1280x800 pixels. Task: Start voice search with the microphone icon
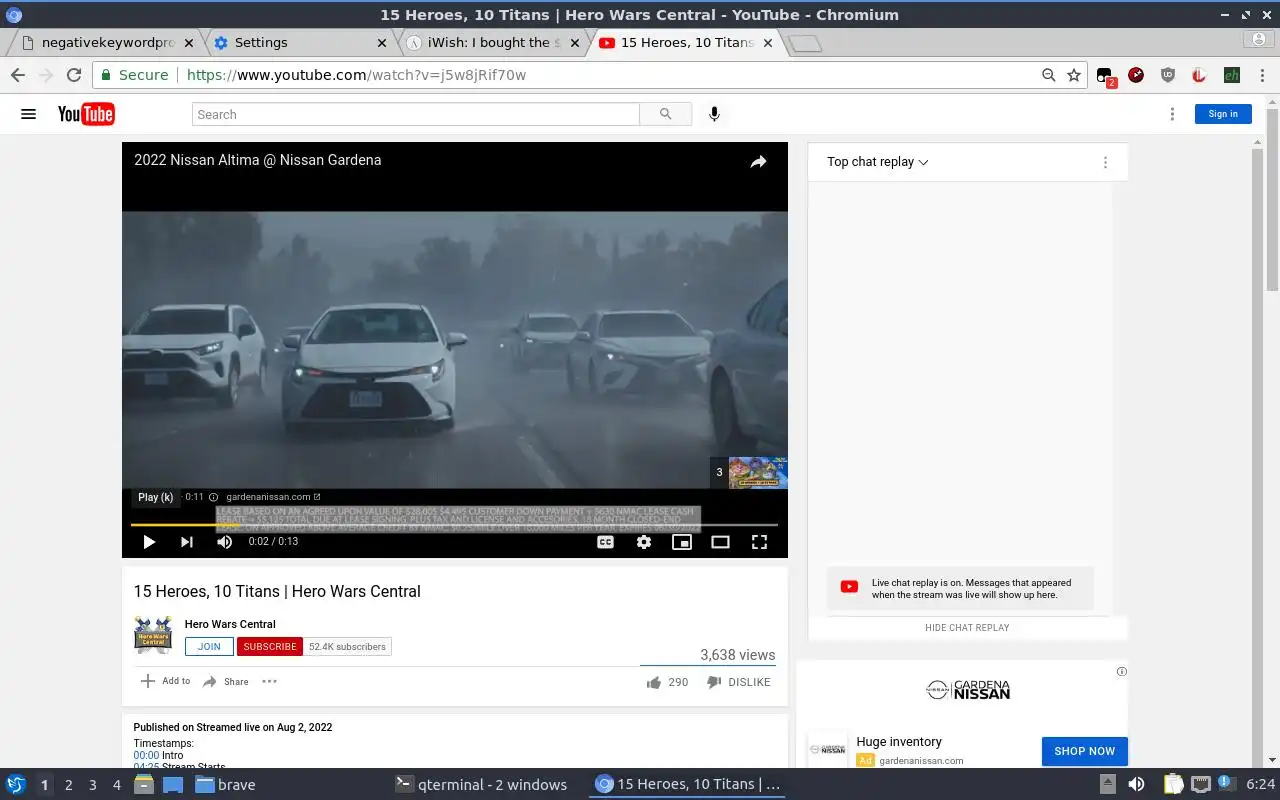(x=714, y=114)
